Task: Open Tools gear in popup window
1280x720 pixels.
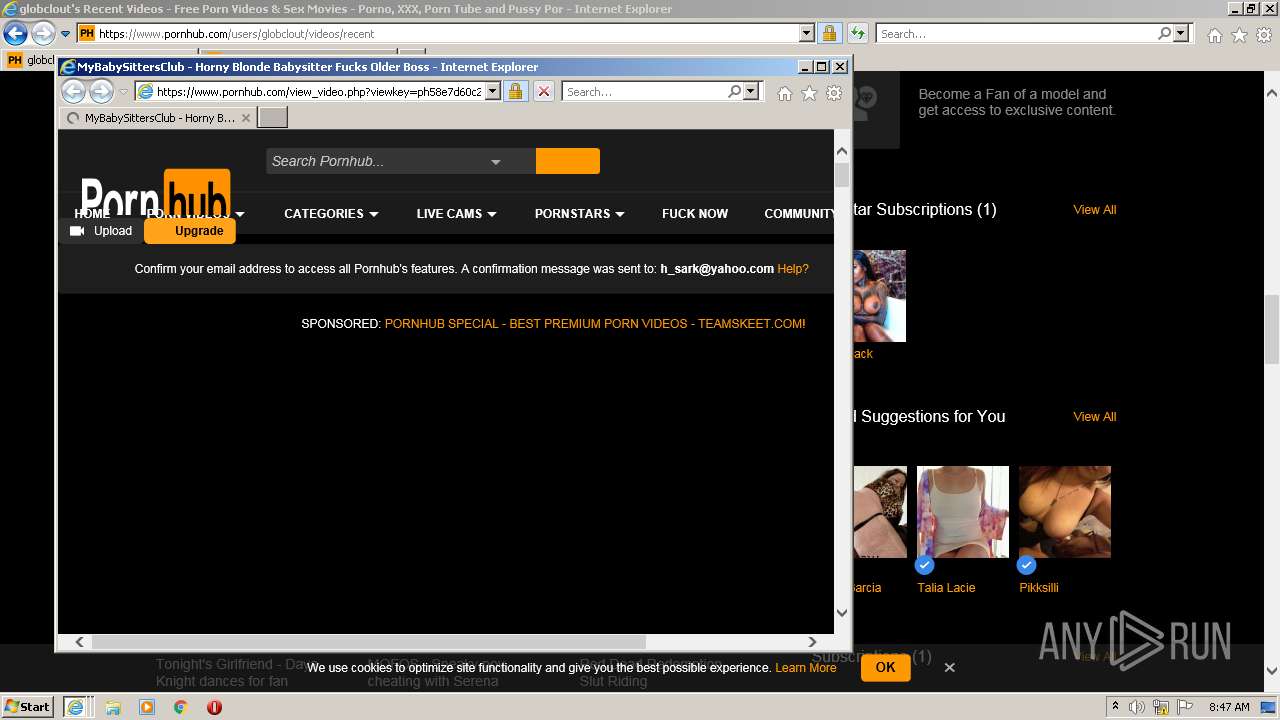Action: tap(834, 93)
